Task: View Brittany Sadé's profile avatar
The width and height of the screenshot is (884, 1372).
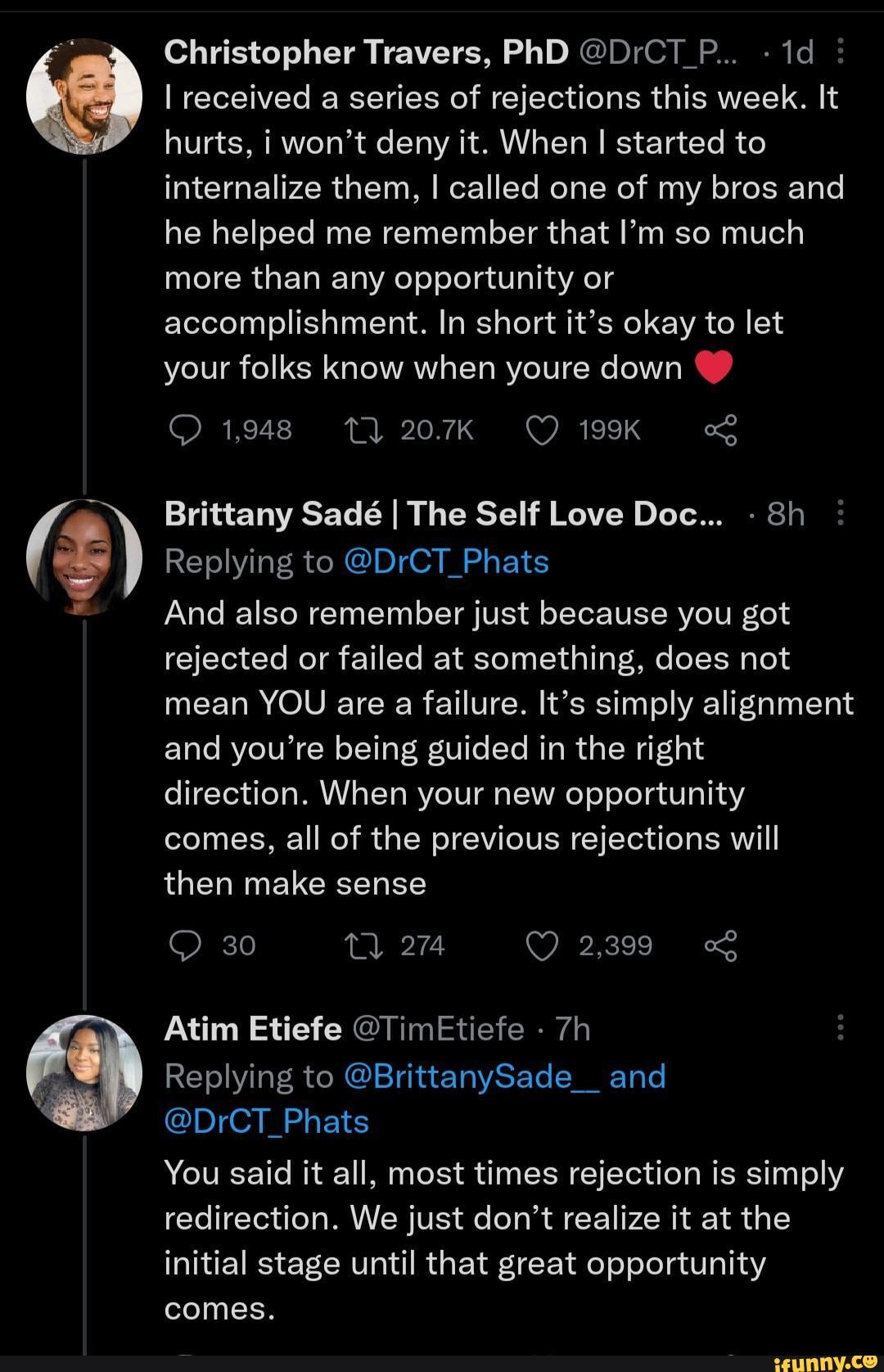Action: [x=84, y=557]
